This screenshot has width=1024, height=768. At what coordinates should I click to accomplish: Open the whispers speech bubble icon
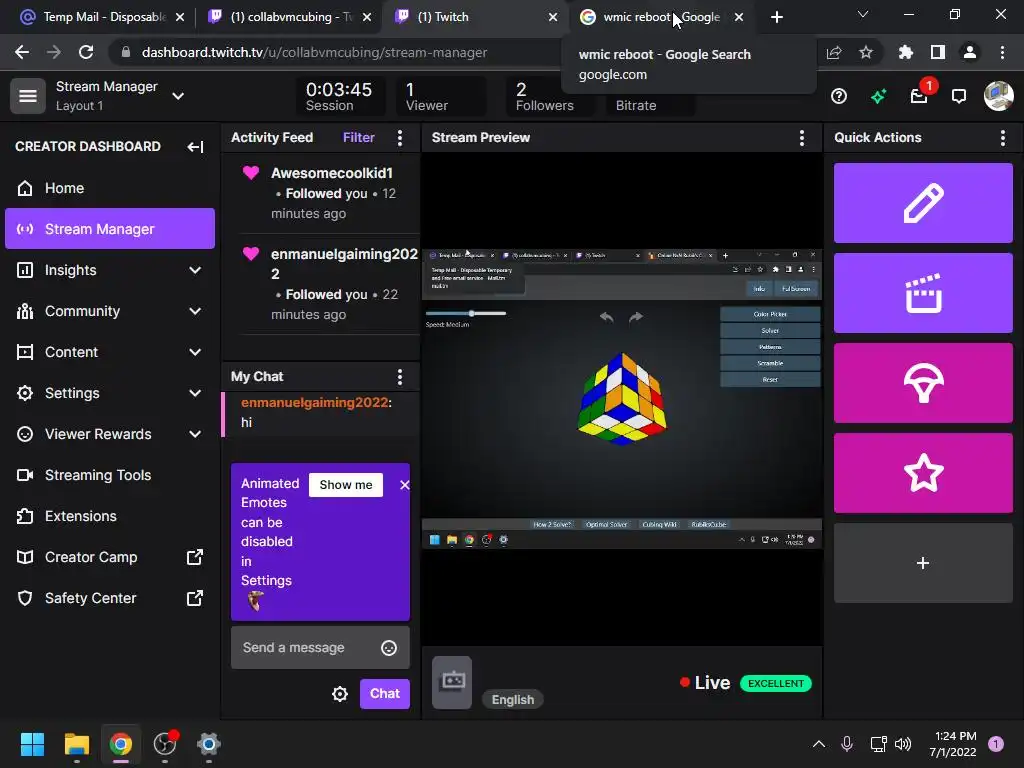click(959, 97)
